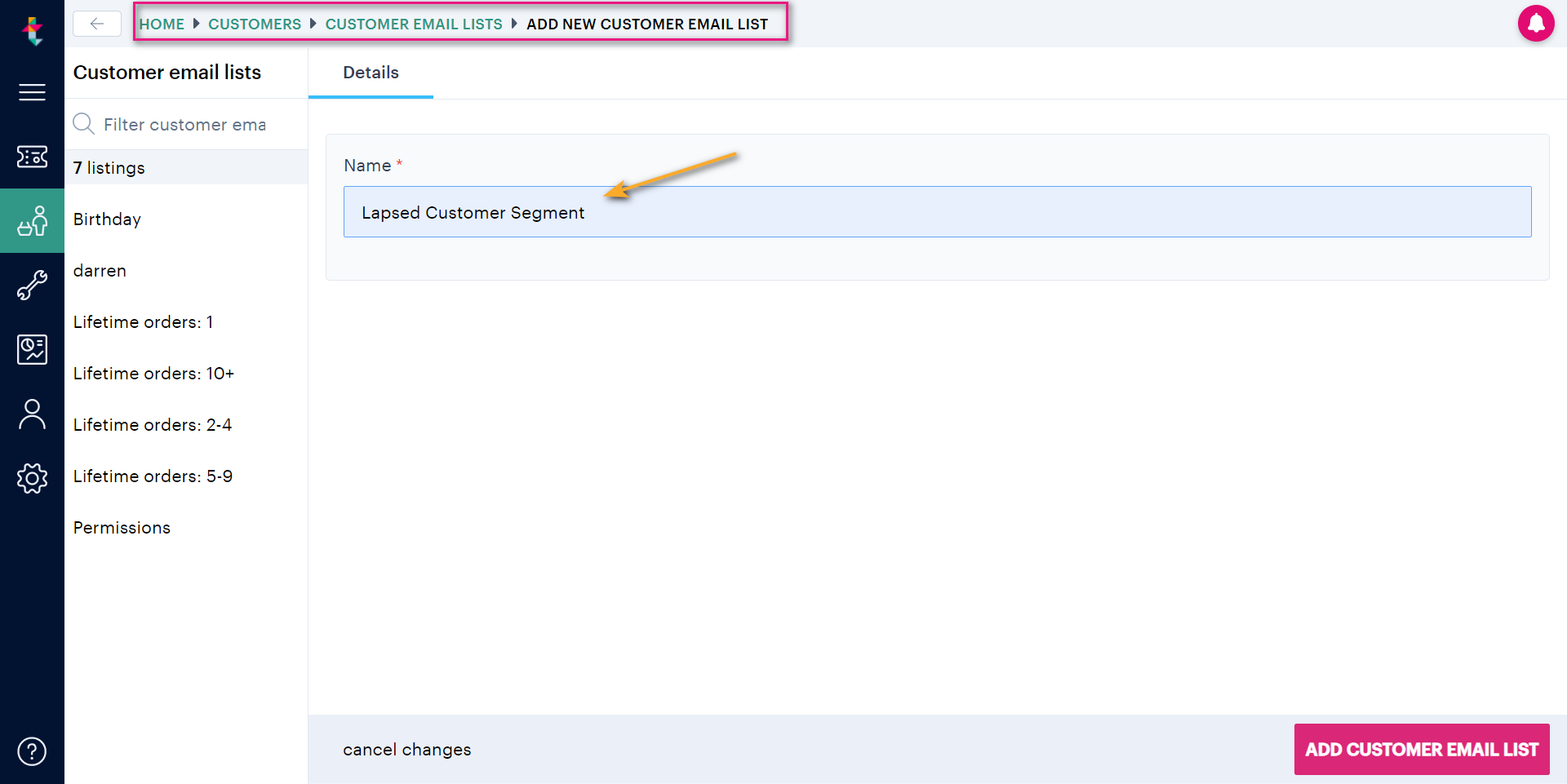Select the Details tab

click(371, 73)
